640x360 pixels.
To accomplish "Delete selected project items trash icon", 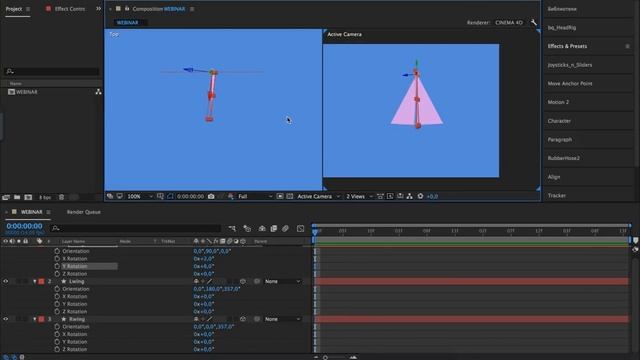I will (62, 197).
